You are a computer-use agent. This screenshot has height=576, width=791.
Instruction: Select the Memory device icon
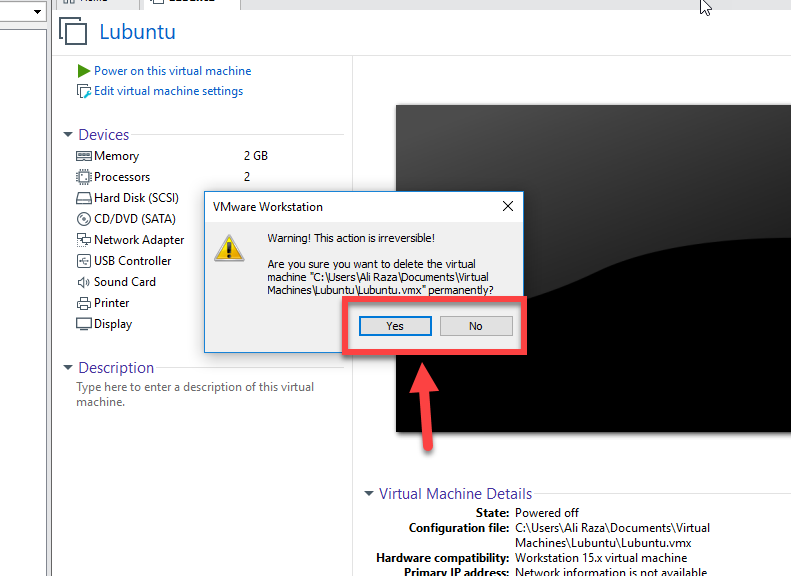tap(84, 156)
